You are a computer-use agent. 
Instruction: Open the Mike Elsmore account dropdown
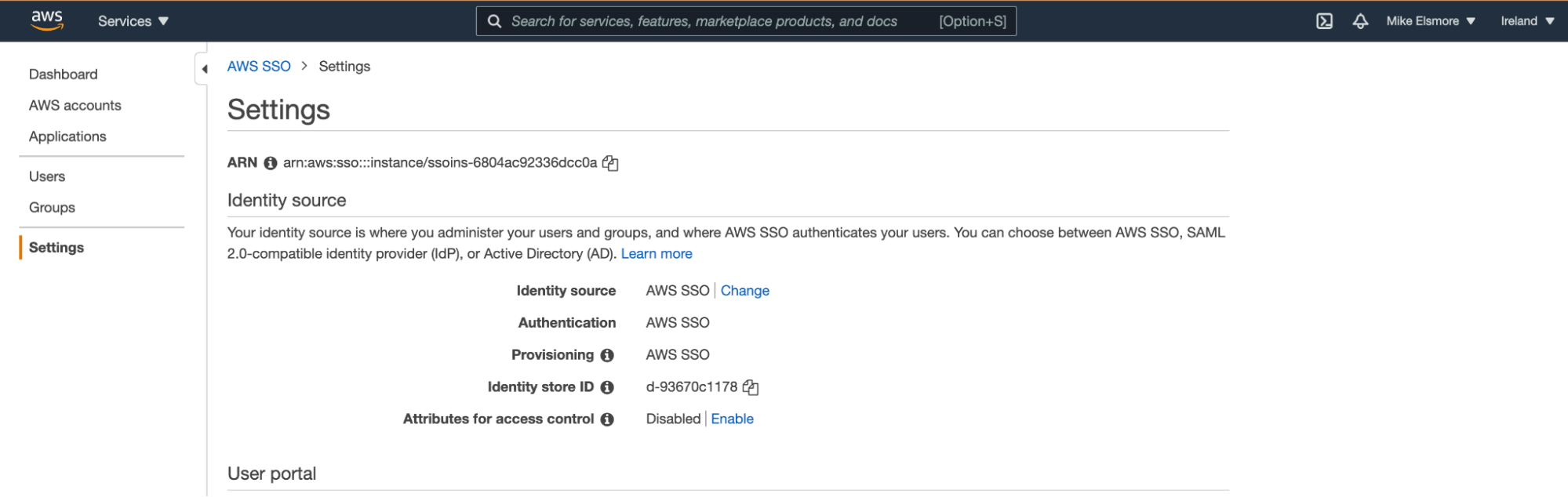pos(1430,21)
